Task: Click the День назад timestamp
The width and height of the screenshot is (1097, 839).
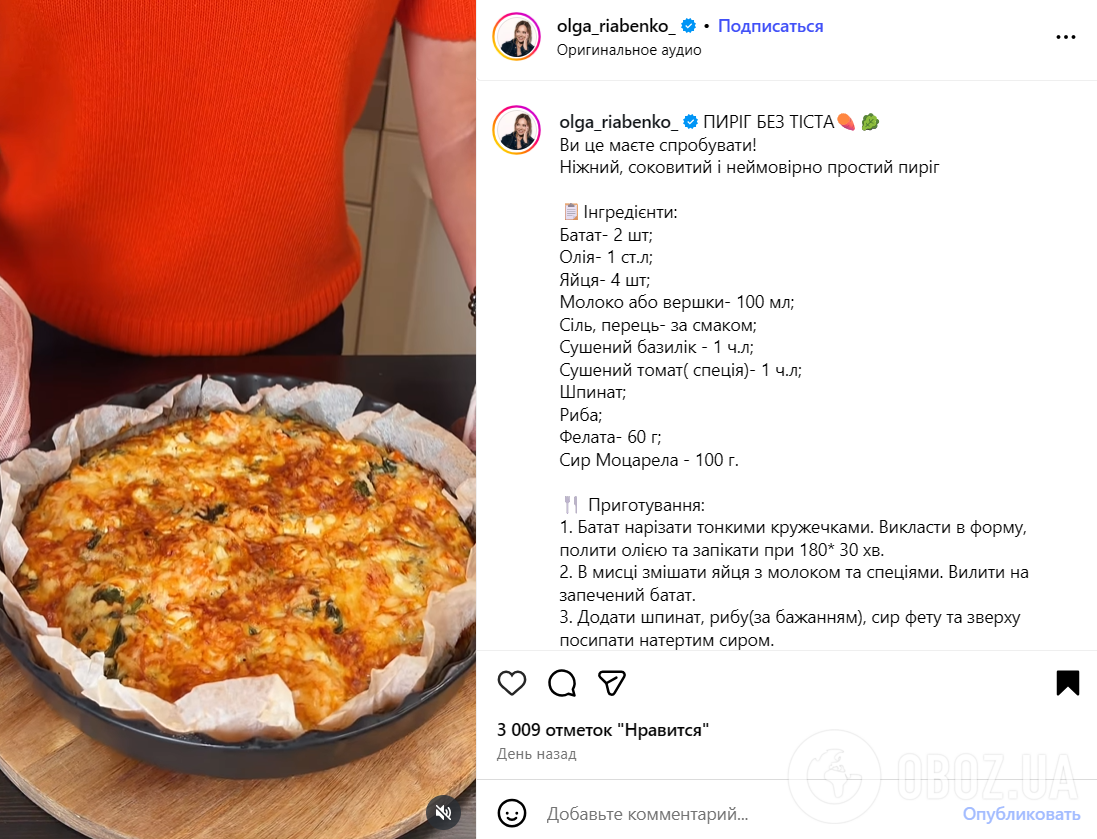Action: tap(537, 754)
